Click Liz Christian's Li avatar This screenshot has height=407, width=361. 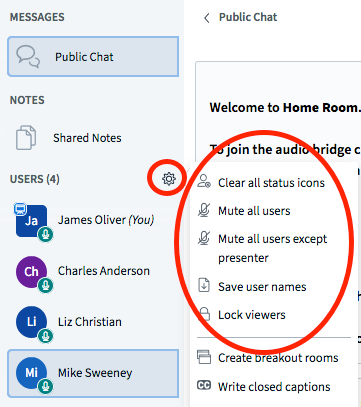(x=31, y=322)
